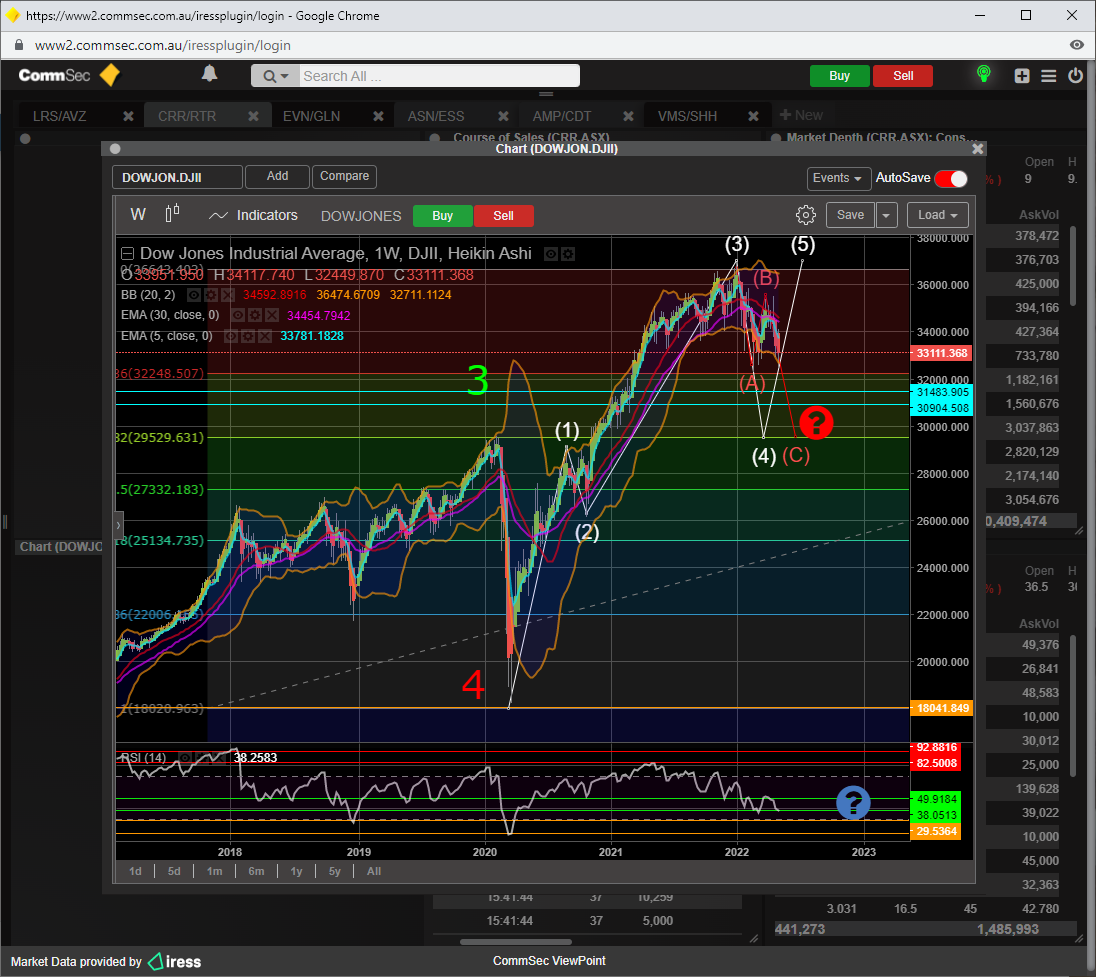
Task: Collapse the Dow Jones legend
Action: click(127, 254)
